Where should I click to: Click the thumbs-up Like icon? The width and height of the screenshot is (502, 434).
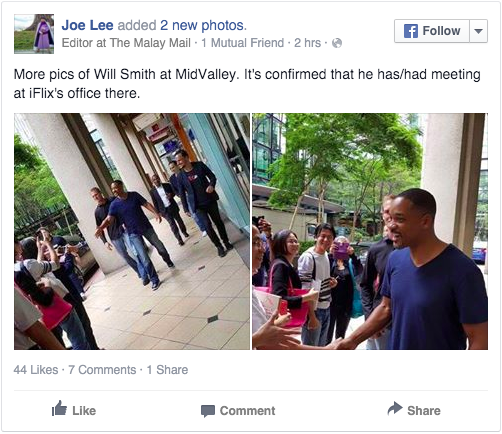point(59,408)
